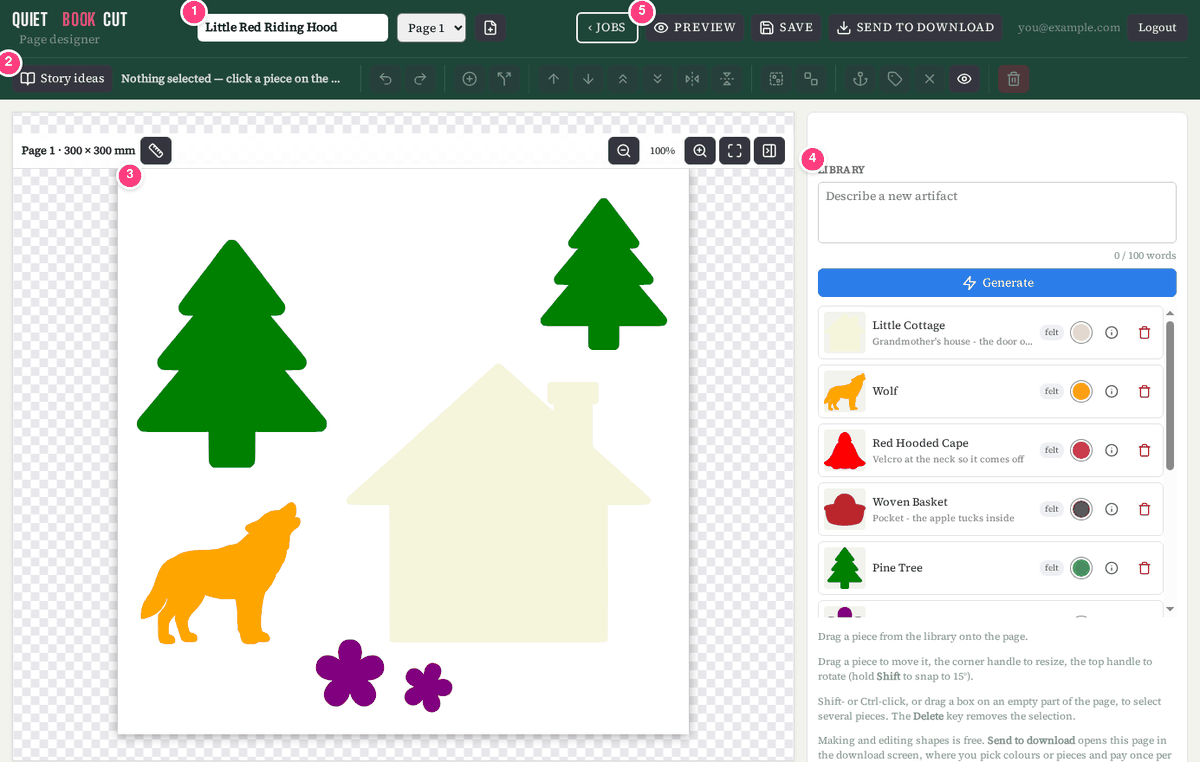Select the smaller purple flower on canvas
1200x762 pixels.
pos(428,687)
